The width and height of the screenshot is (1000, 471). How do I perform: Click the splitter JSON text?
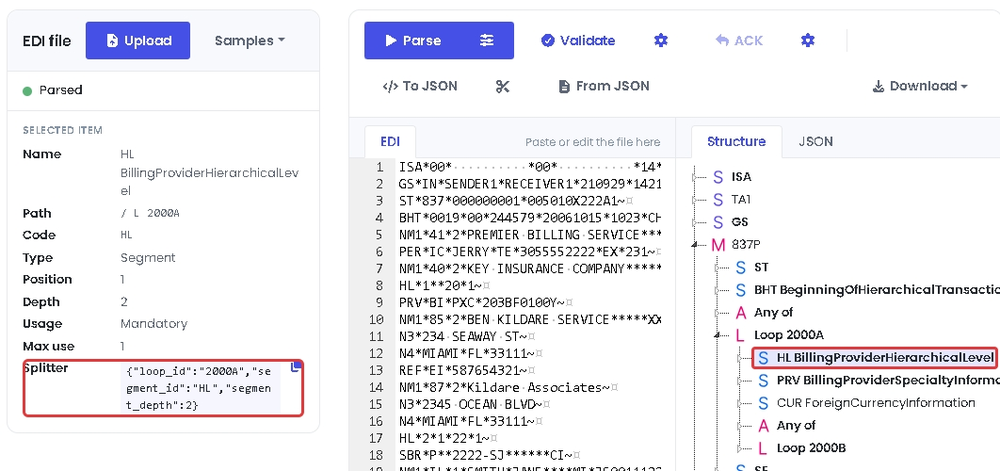tap(200, 388)
